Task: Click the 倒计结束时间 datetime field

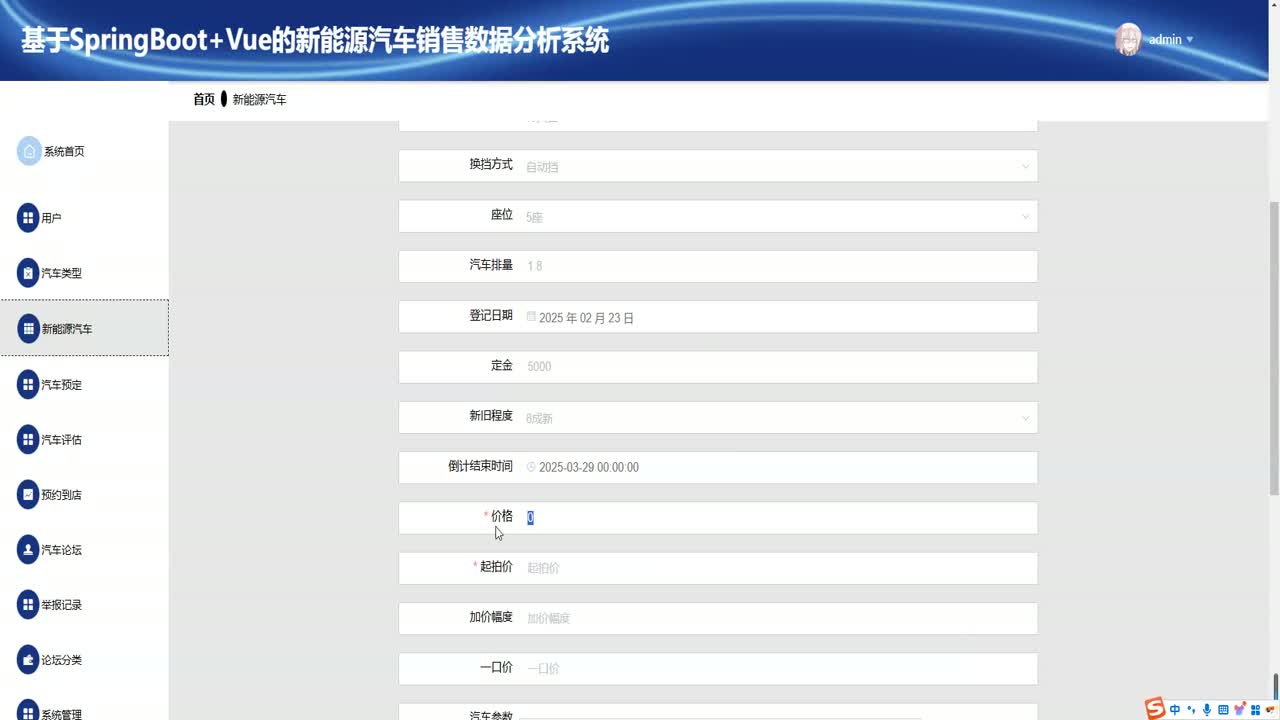Action: pyautogui.click(x=778, y=467)
